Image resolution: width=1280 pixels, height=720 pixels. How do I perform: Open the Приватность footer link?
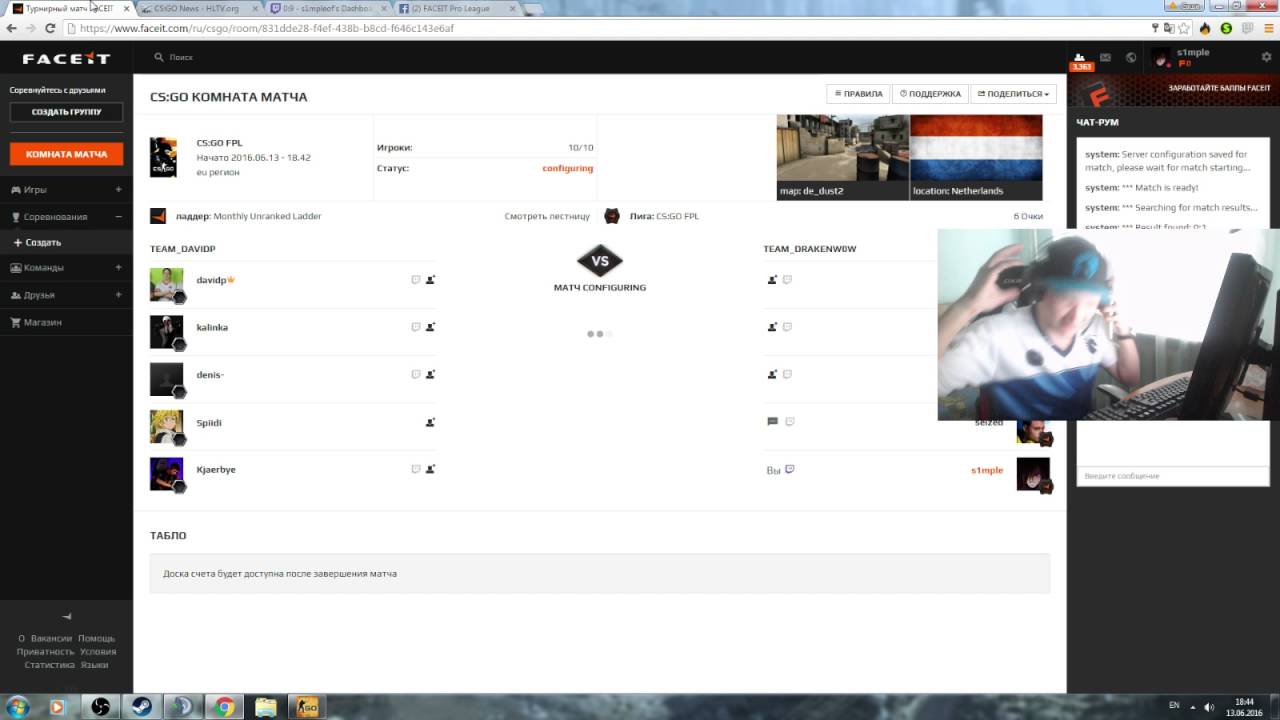point(46,651)
